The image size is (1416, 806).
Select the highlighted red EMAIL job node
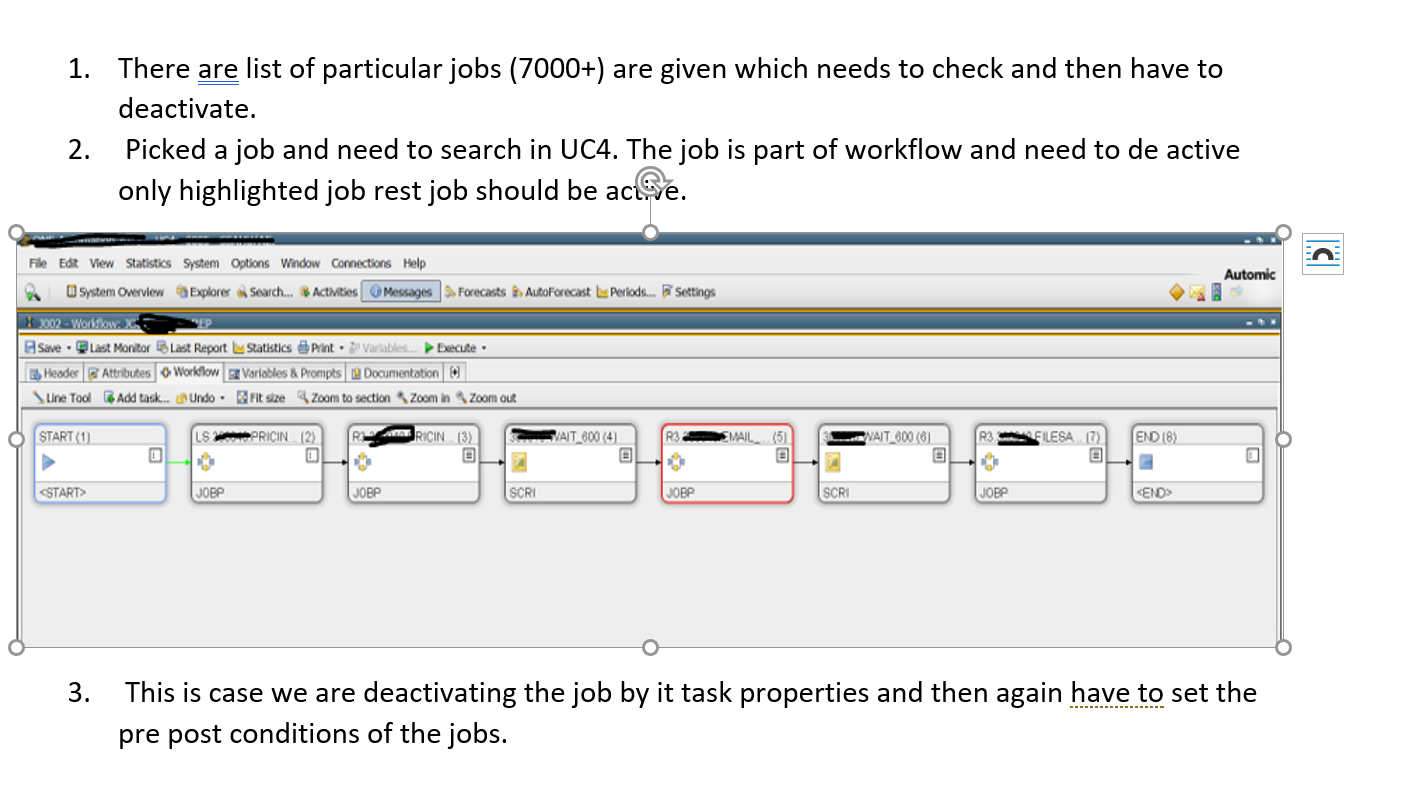pos(727,462)
